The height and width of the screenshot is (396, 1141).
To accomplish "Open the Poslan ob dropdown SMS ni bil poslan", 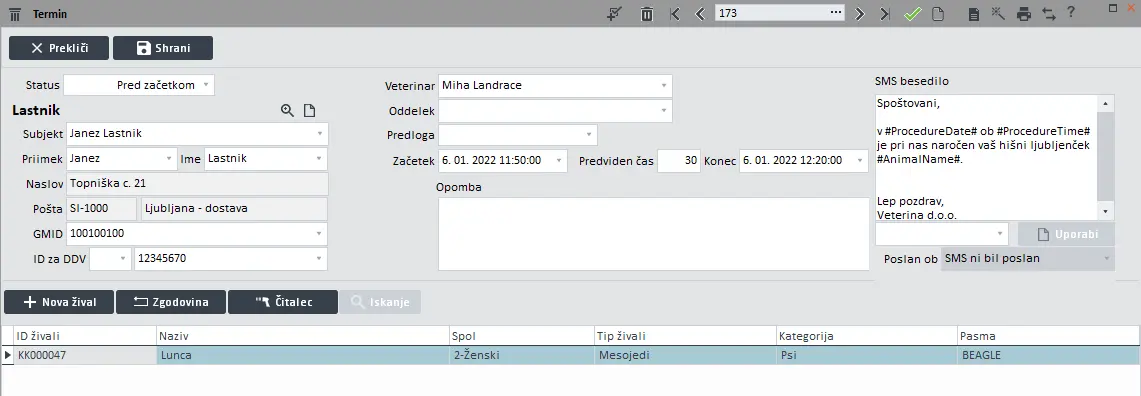I will [x=1107, y=258].
